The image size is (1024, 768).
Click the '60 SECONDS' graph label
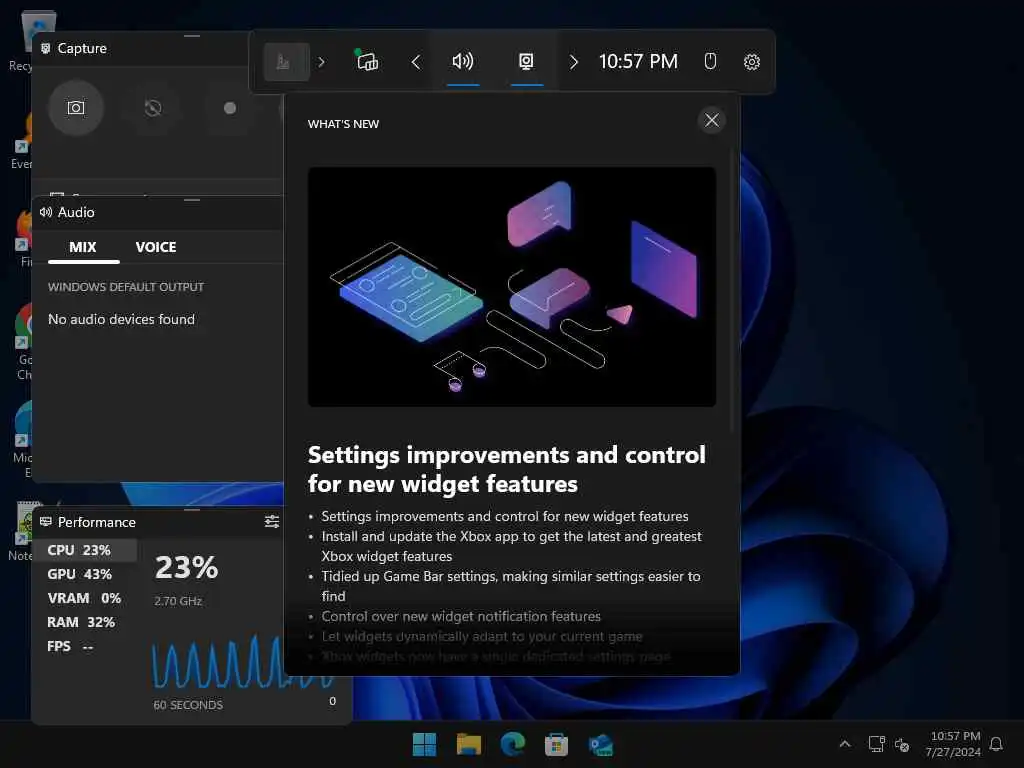pos(188,705)
